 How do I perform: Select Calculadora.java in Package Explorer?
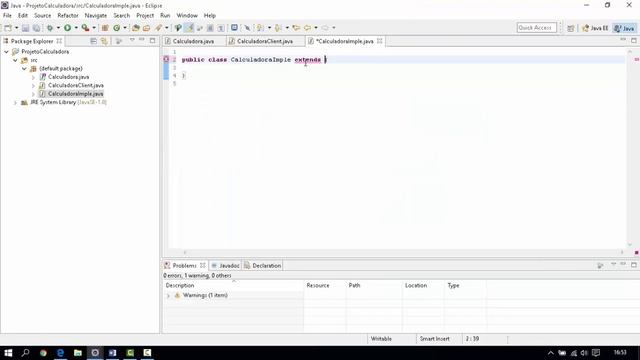(69, 77)
